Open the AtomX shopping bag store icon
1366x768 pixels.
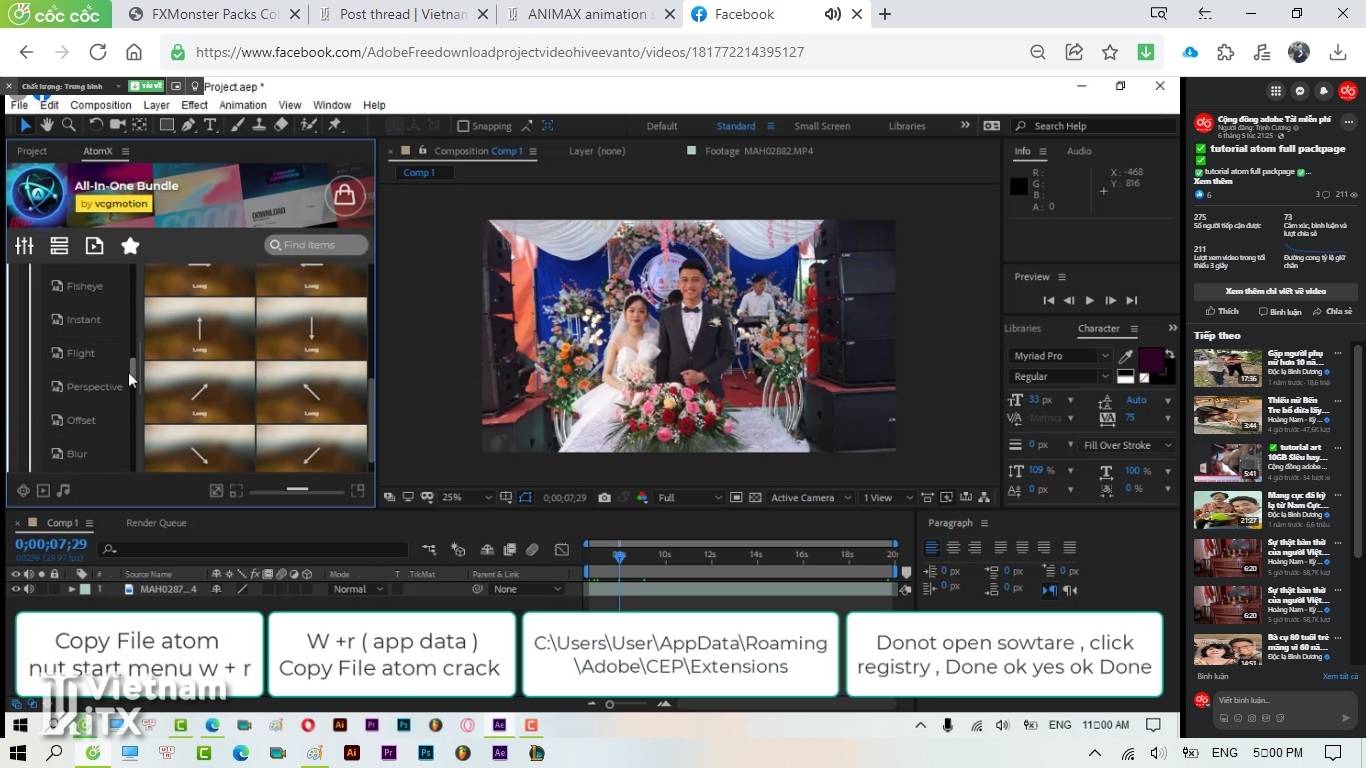point(344,194)
